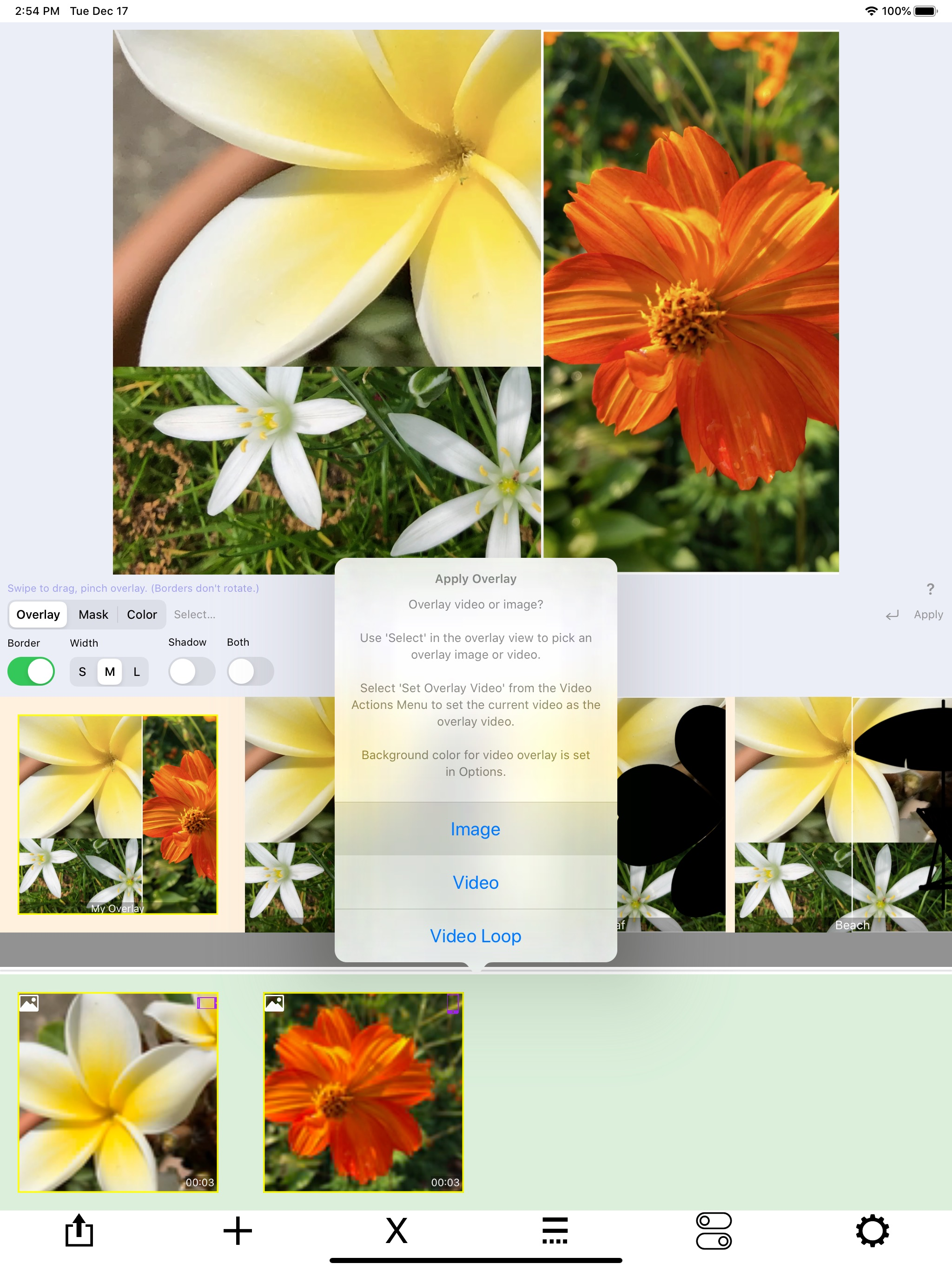
Task: Tap the return arrow icon near Apply
Action: (x=892, y=615)
